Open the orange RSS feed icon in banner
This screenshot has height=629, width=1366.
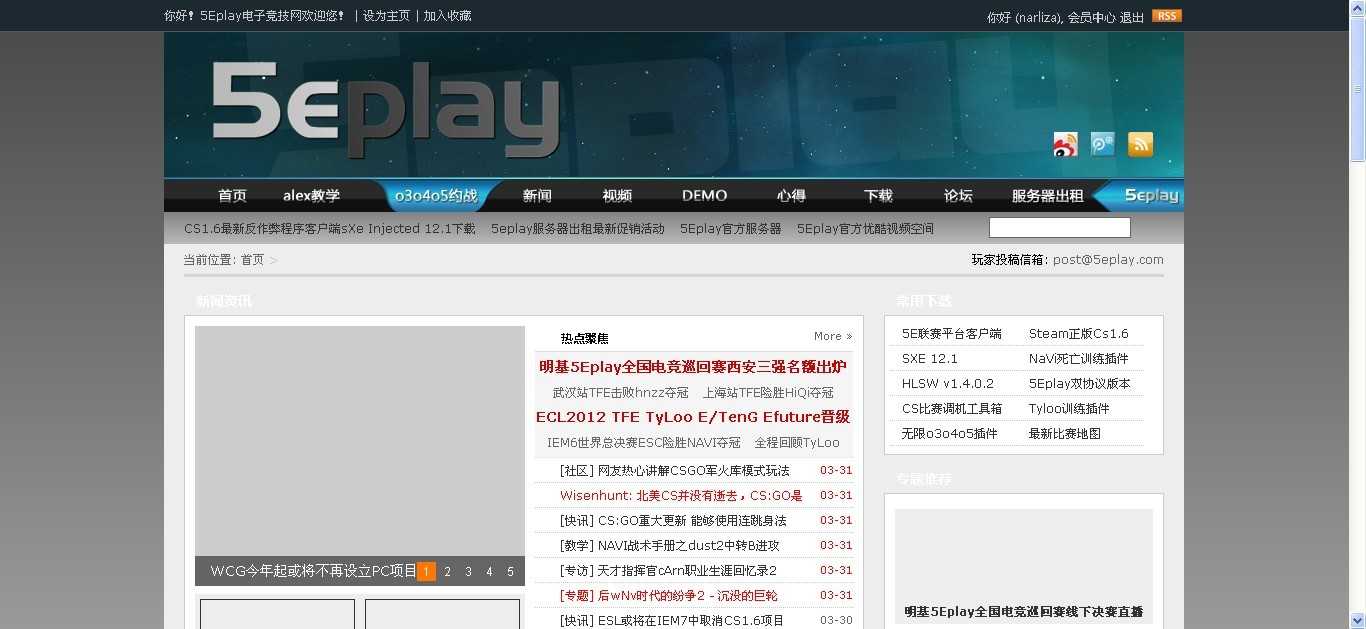pos(1140,145)
